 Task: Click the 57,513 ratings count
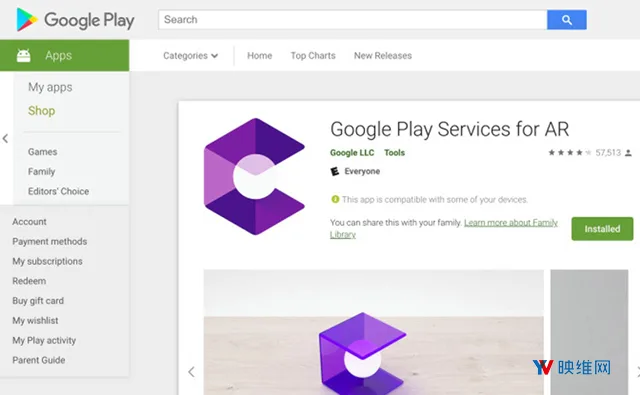(608, 153)
